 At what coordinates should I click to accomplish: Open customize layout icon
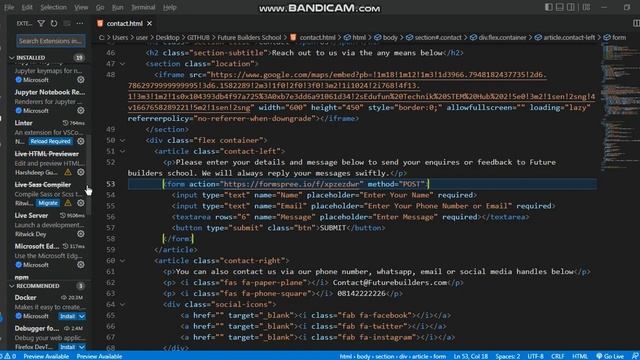click(x=586, y=7)
